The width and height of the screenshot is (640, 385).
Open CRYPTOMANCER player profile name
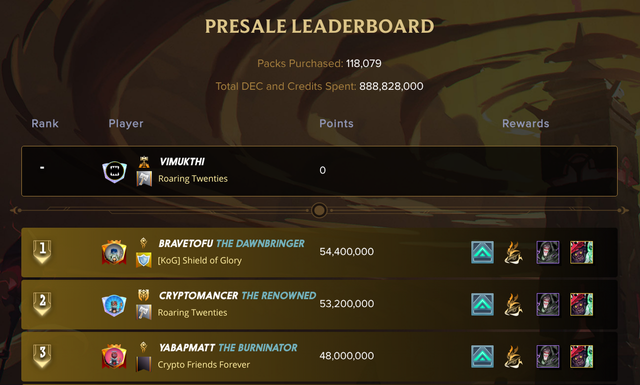(x=198, y=296)
